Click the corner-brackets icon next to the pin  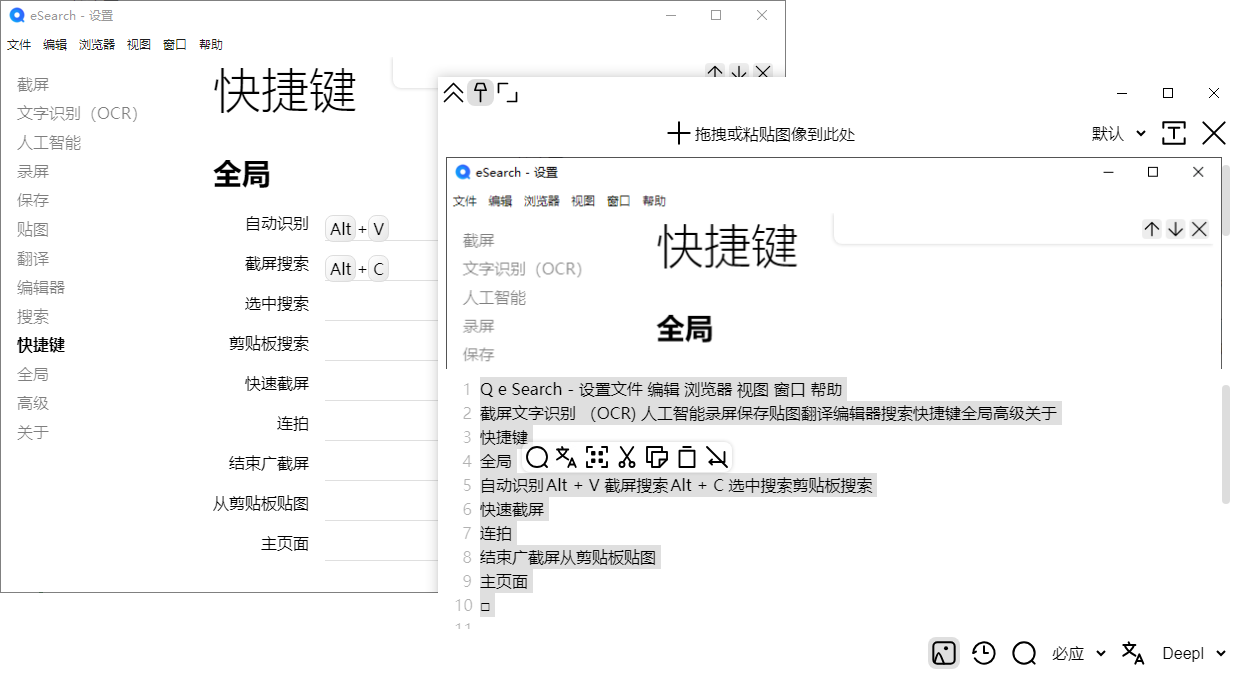coord(507,93)
